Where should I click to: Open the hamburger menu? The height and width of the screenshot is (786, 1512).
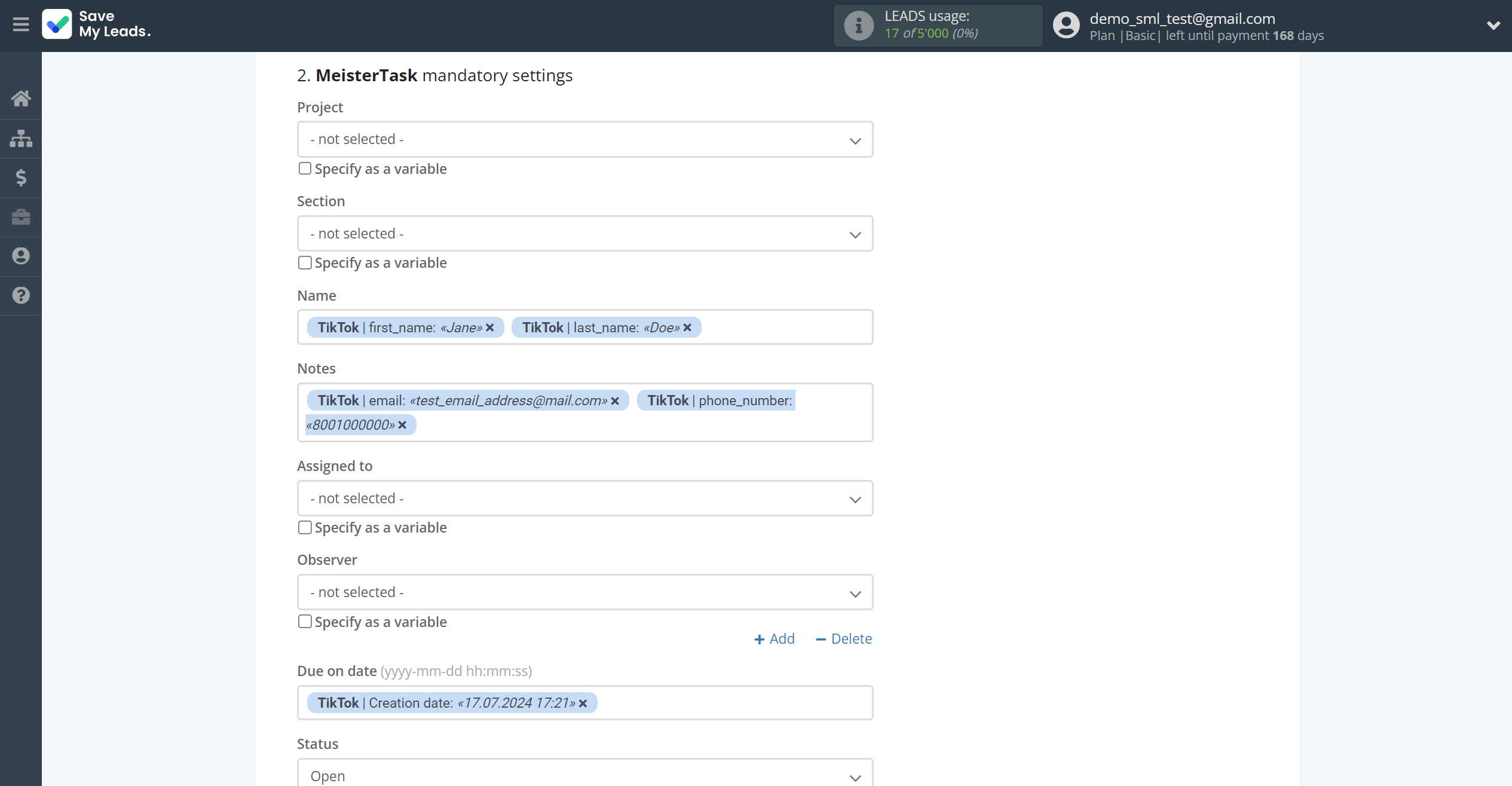(x=21, y=25)
